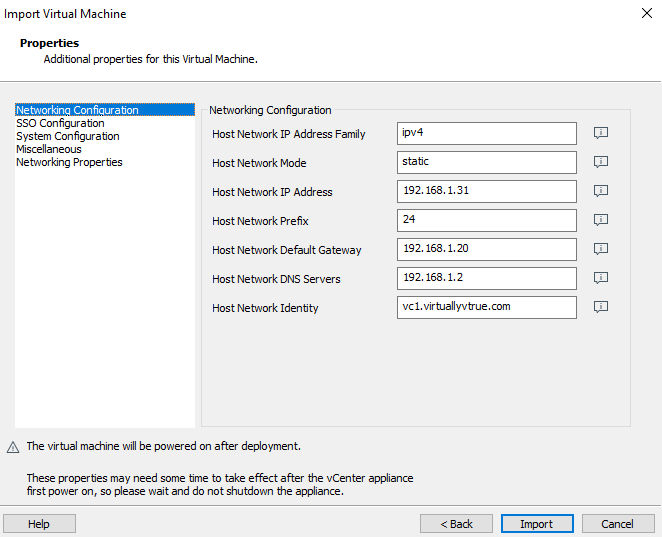Select the Miscellaneous category
The image size is (662, 537).
(49, 149)
